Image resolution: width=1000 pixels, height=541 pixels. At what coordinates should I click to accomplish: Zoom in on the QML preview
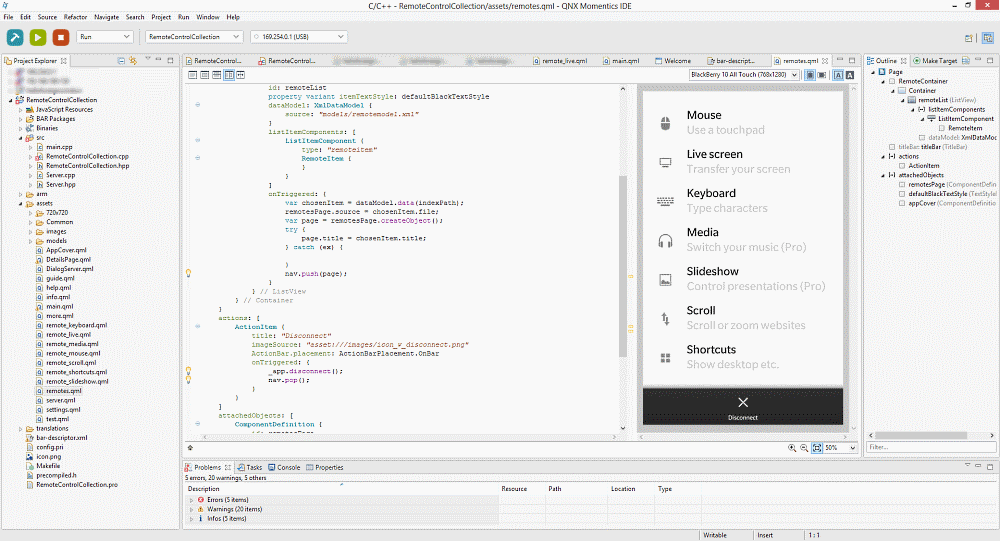(792, 448)
